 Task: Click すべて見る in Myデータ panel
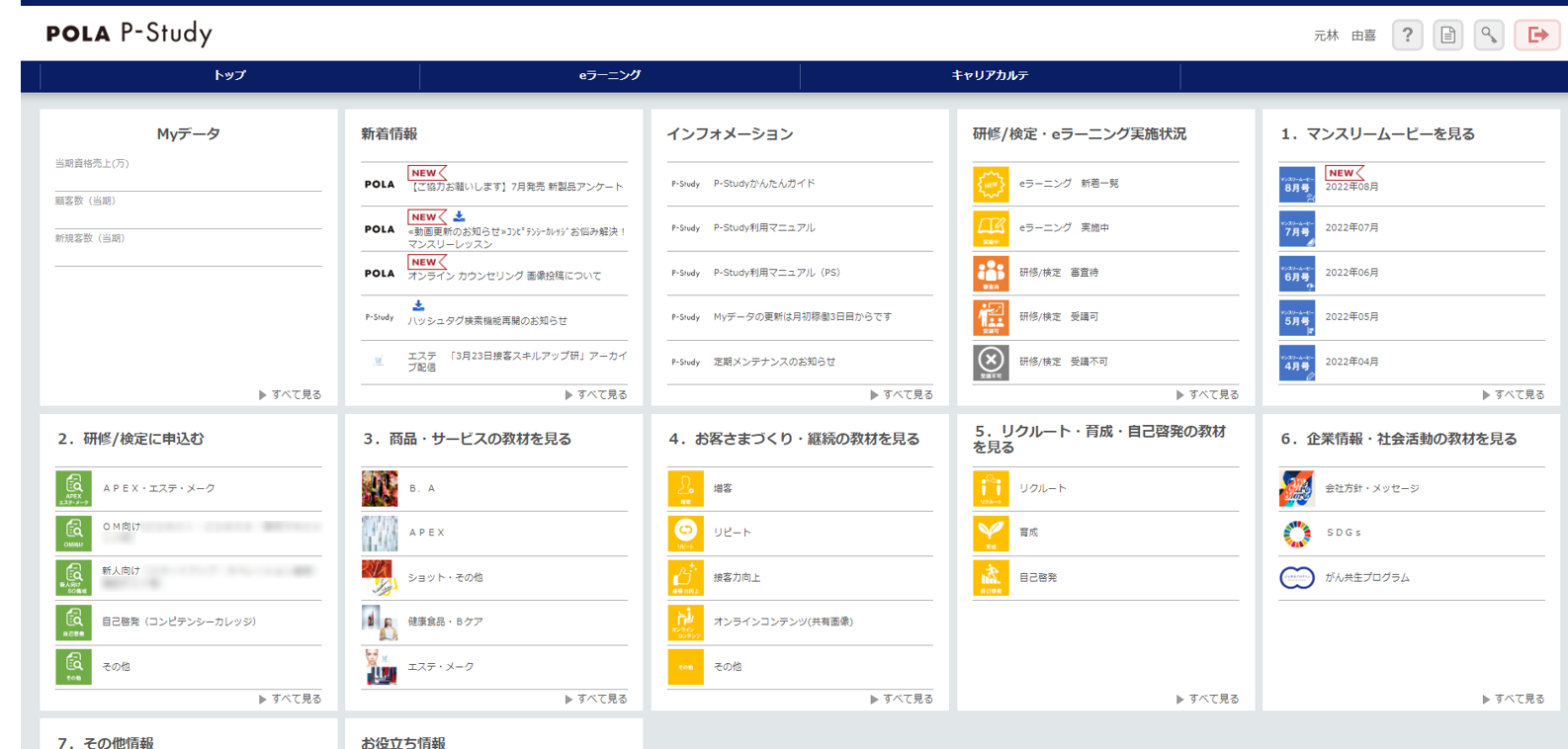pyautogui.click(x=290, y=394)
